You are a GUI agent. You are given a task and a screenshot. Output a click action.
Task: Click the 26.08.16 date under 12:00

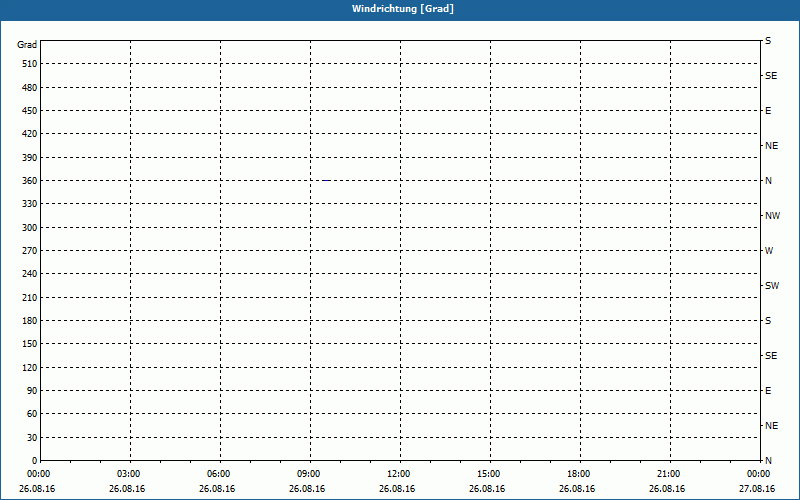point(397,489)
